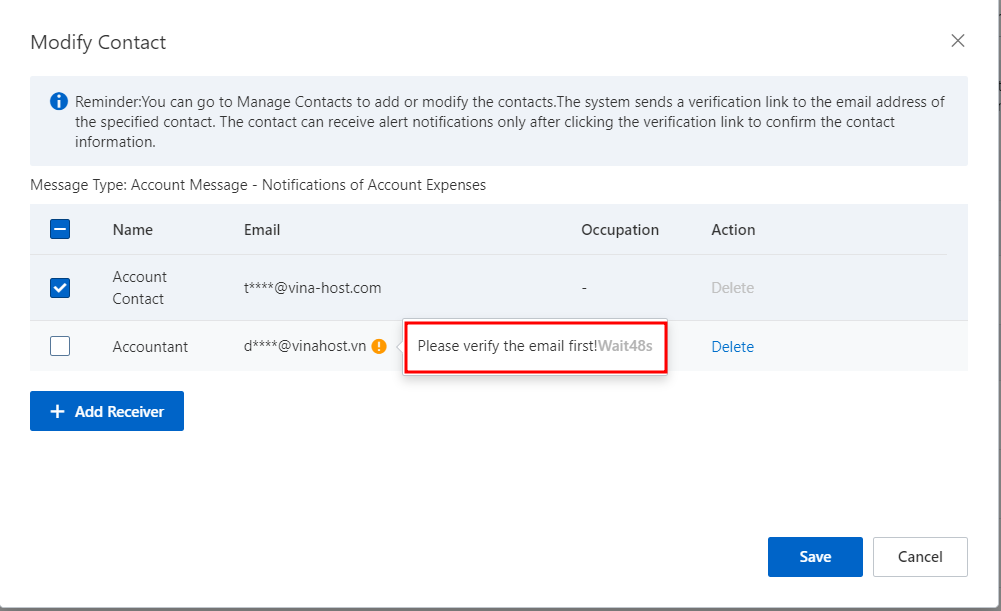Viewport: 1001px width, 611px height.
Task: Cancel the contact modification
Action: pyautogui.click(x=920, y=557)
